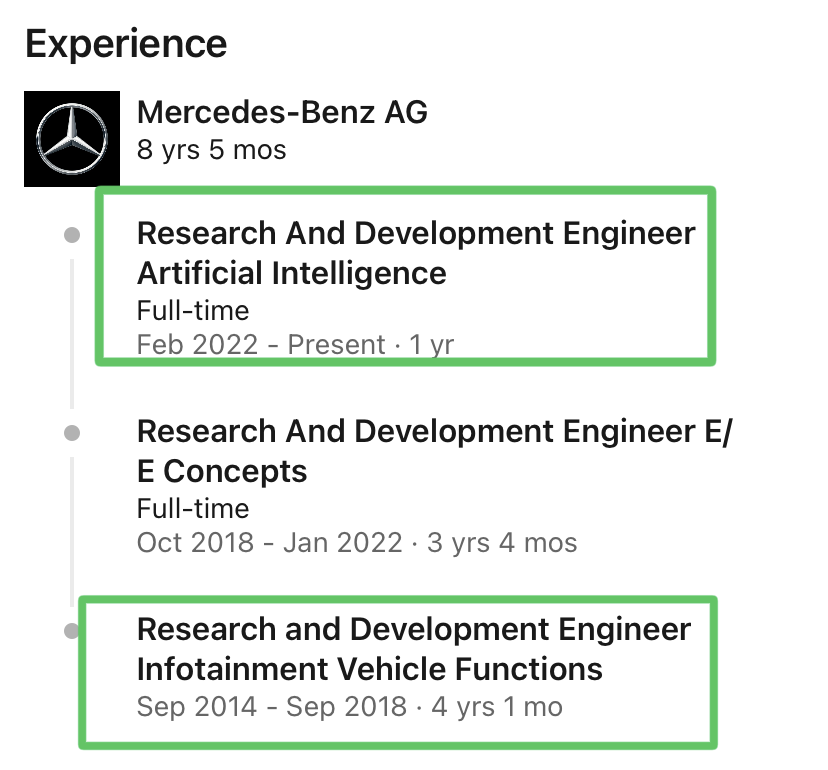Click the timeline bullet beside E/E Concepts role

coord(71,433)
